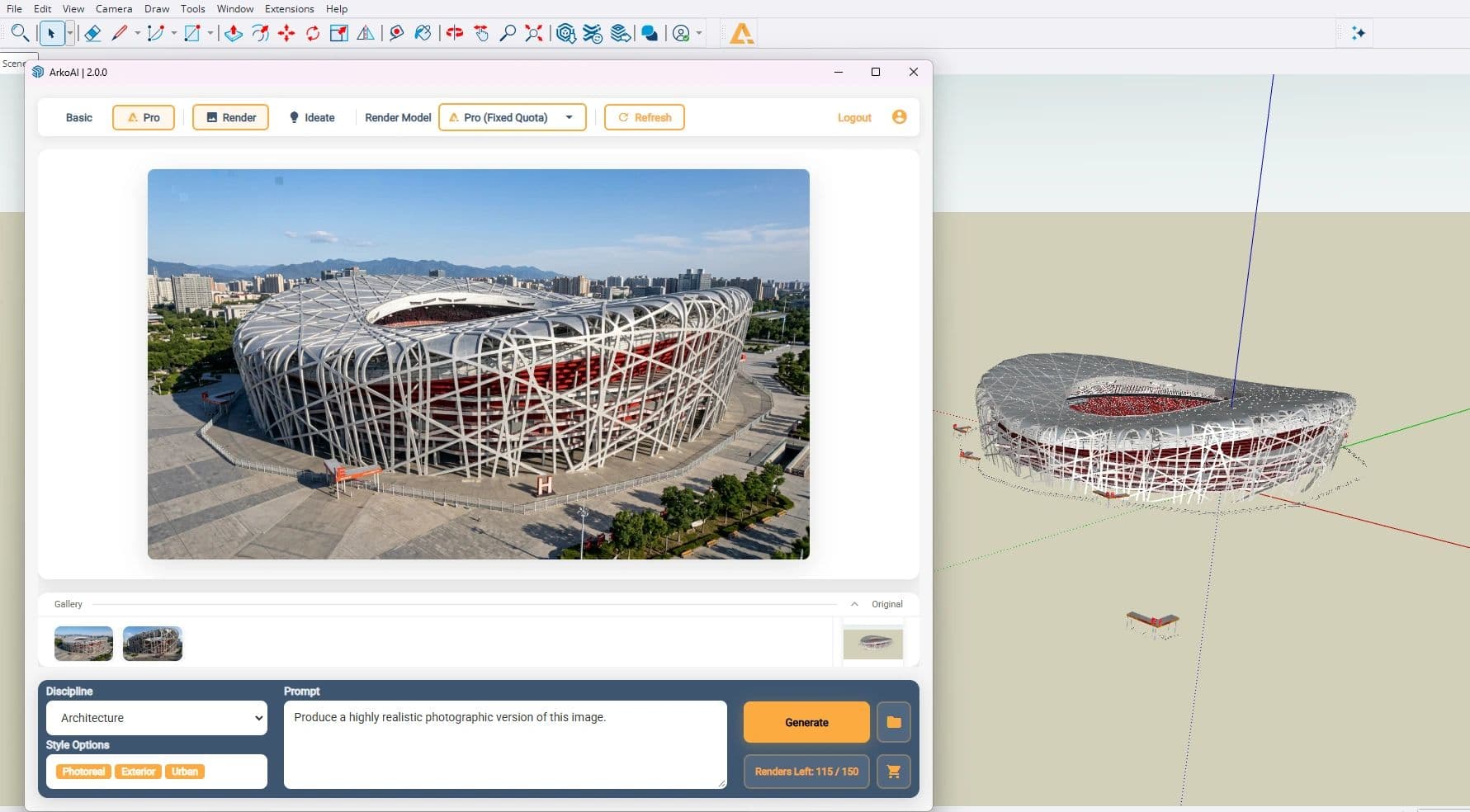Viewport: 1470px width, 812px height.
Task: Open the File menu
Action: pos(14,8)
